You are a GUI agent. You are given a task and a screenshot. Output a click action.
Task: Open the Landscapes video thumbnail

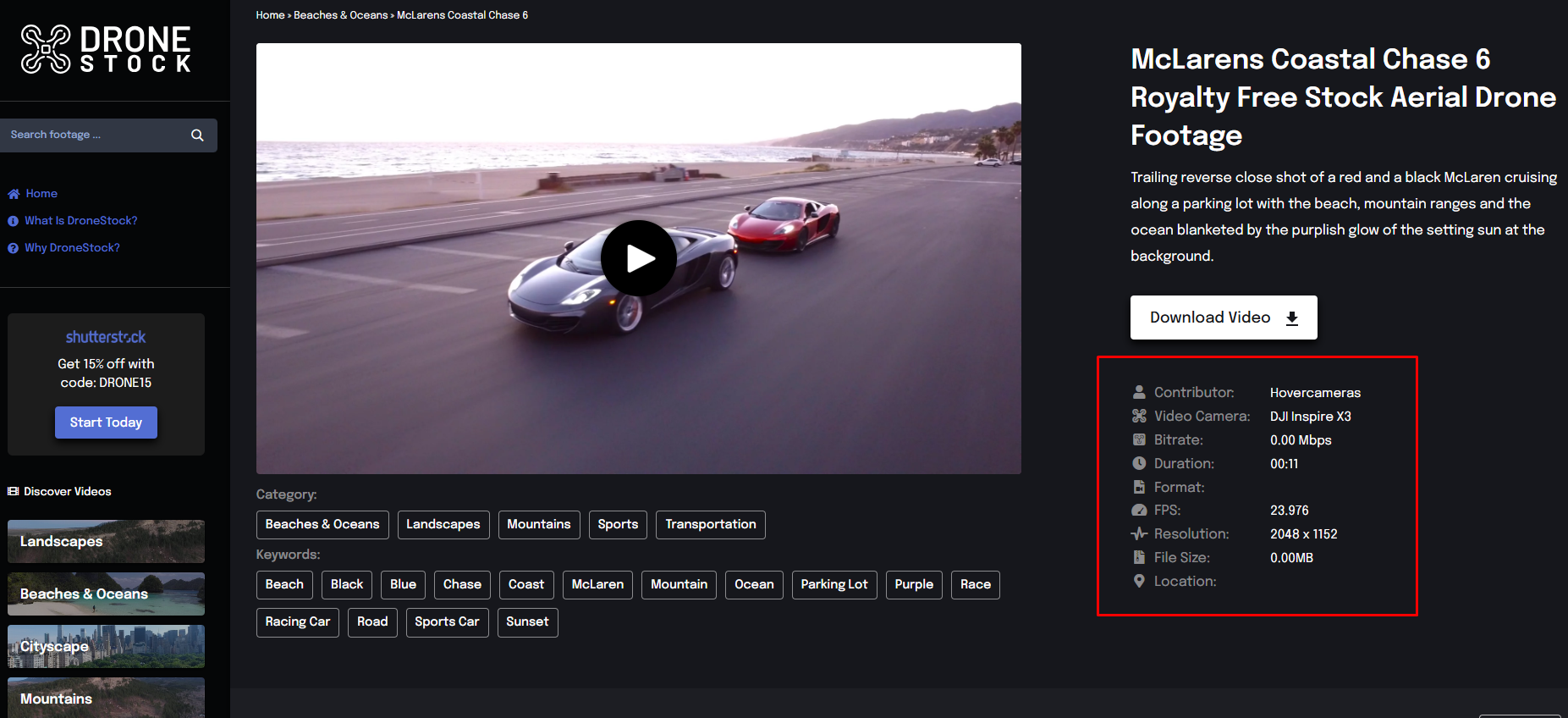coord(106,542)
